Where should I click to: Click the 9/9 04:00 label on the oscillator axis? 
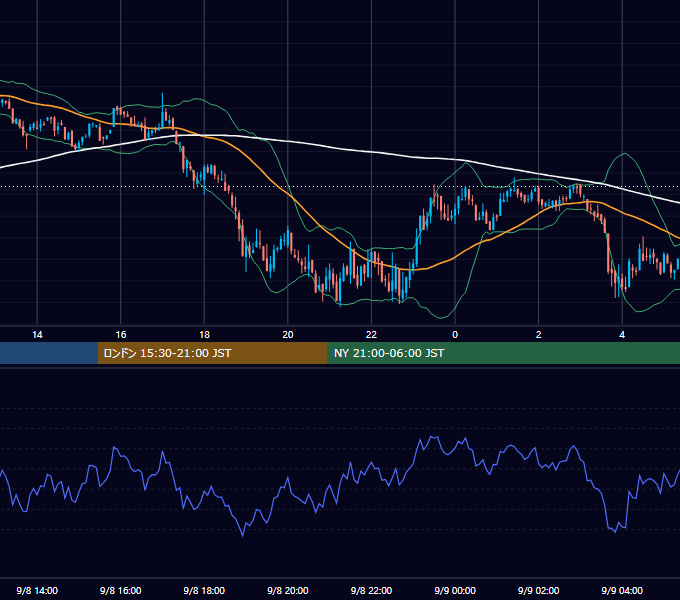tap(622, 590)
